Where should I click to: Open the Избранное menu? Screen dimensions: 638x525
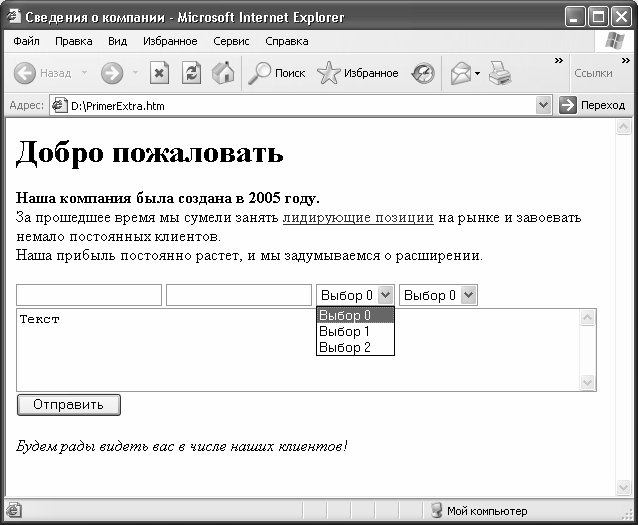pyautogui.click(x=170, y=41)
